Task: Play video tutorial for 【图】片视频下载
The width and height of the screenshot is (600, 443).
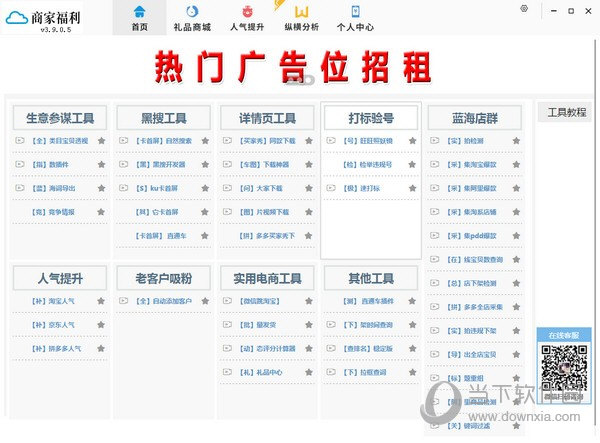Action: (x=227, y=212)
